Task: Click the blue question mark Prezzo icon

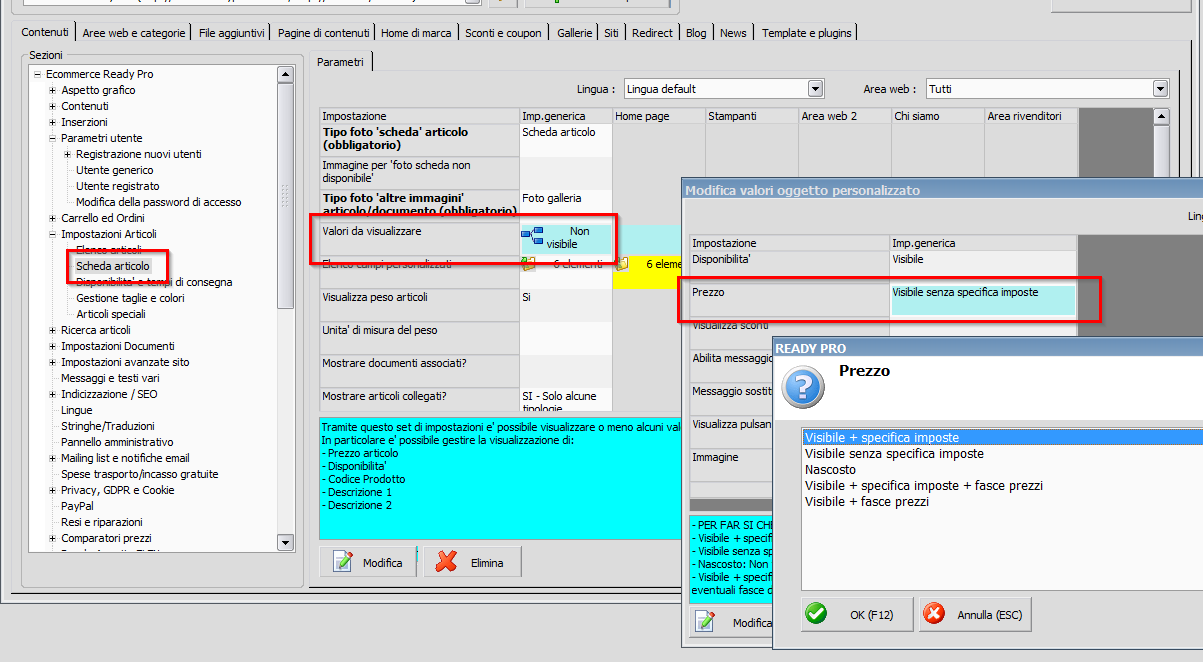Action: coord(803,385)
